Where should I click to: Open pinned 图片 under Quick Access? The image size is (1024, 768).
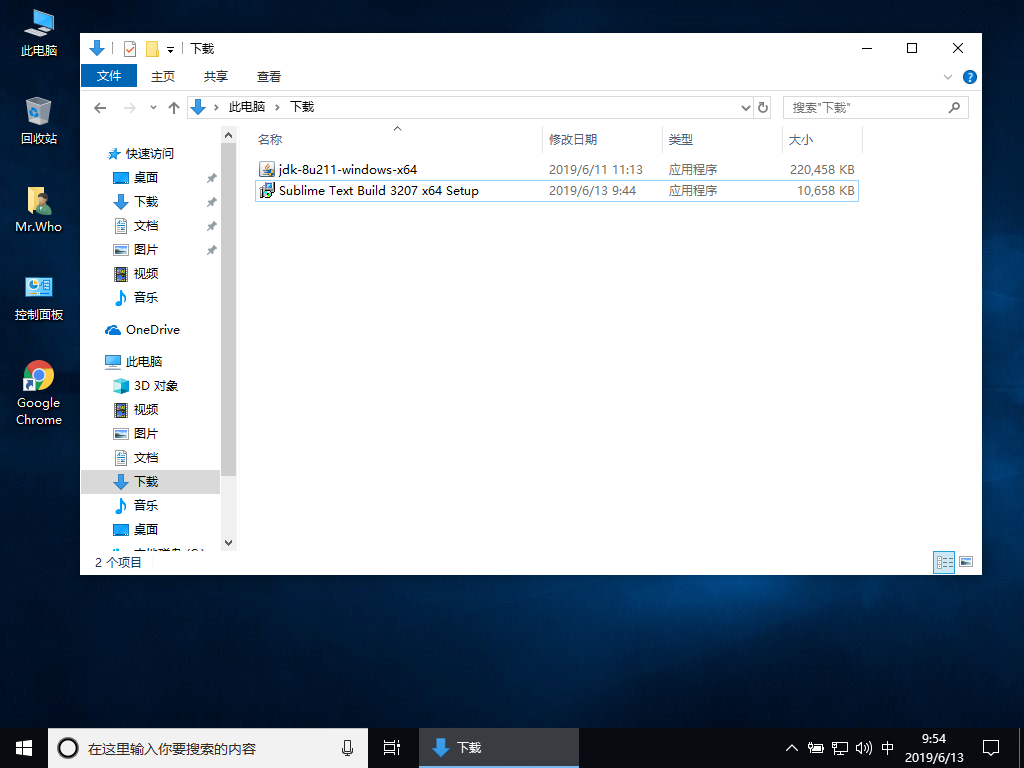pos(146,249)
